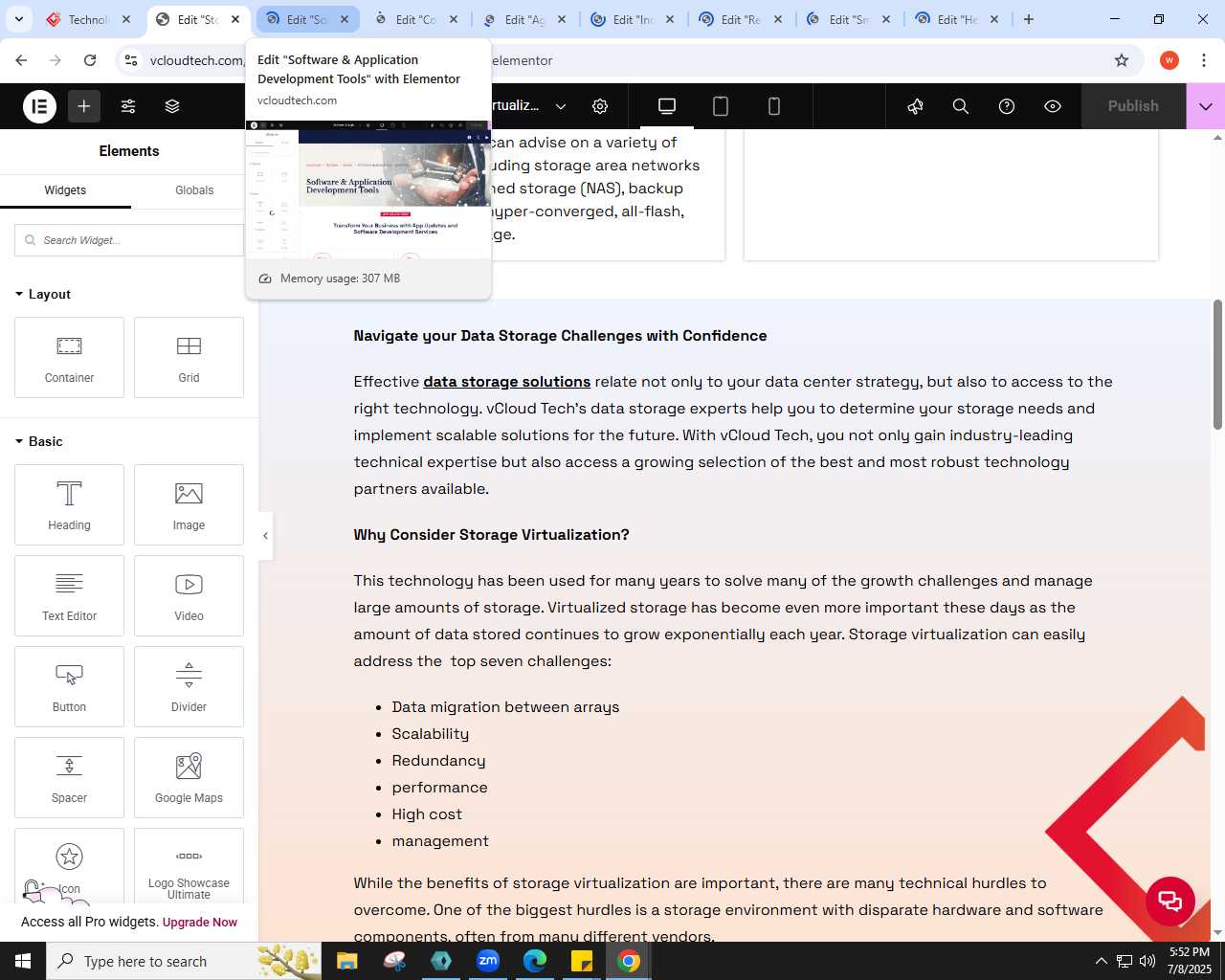The image size is (1225, 980).
Task: Open the data storage solutions link
Action: pyautogui.click(x=506, y=382)
